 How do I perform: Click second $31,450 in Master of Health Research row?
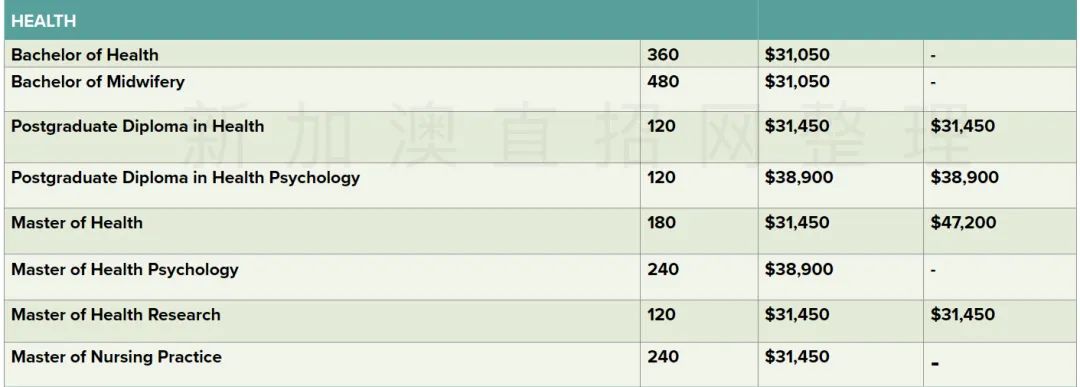963,315
